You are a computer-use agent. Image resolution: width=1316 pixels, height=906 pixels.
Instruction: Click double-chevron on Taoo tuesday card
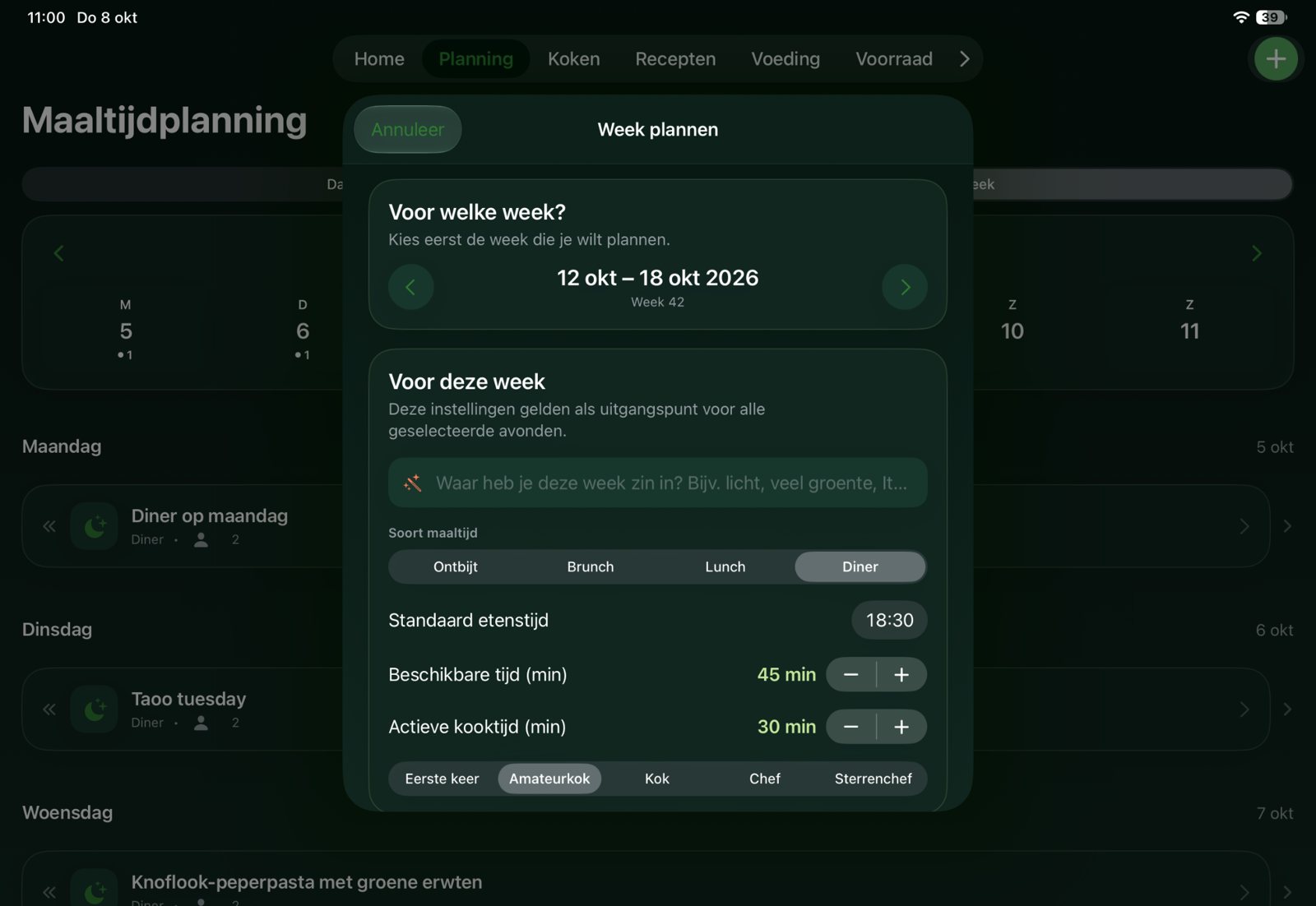(49, 710)
